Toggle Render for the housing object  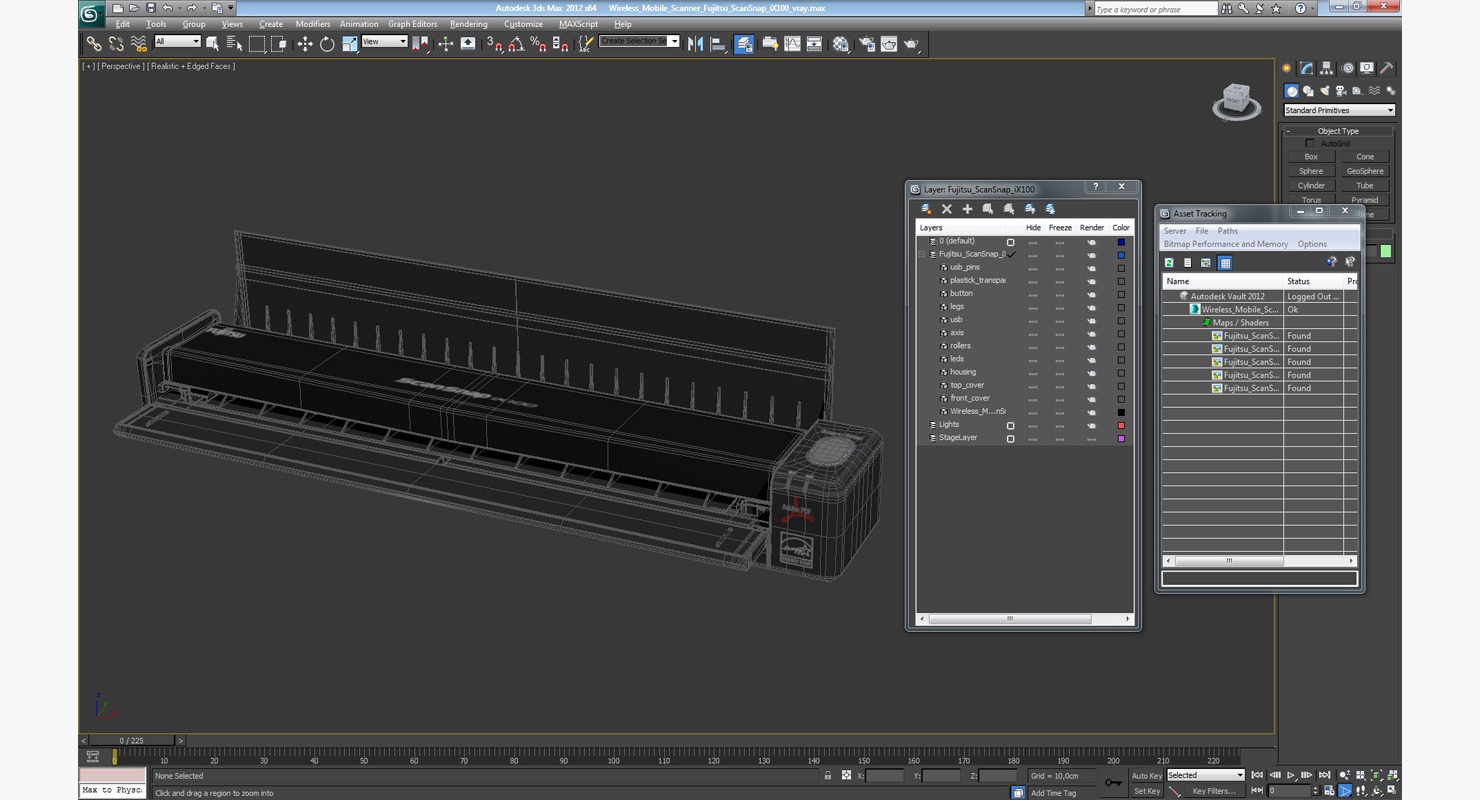point(1092,373)
